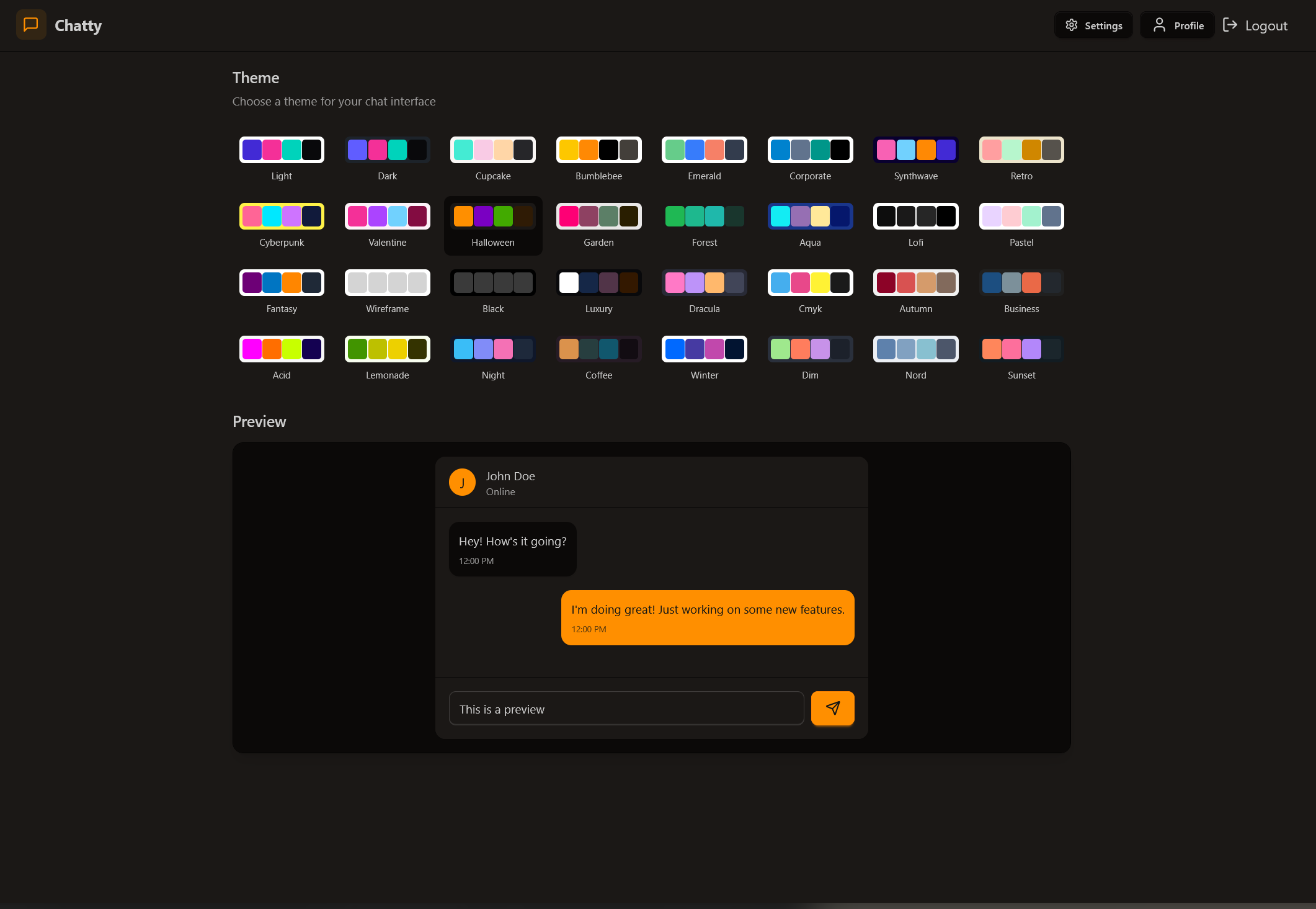Apply the Pastel theme
This screenshot has height=909, width=1316.
coord(1021,225)
